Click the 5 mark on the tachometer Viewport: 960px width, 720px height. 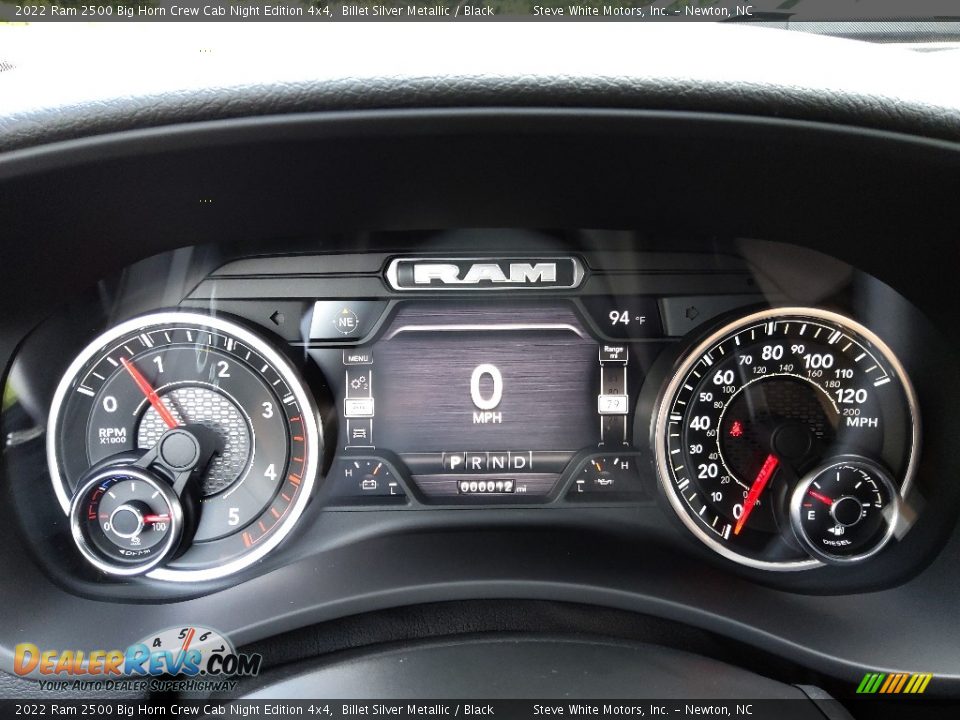tap(233, 517)
